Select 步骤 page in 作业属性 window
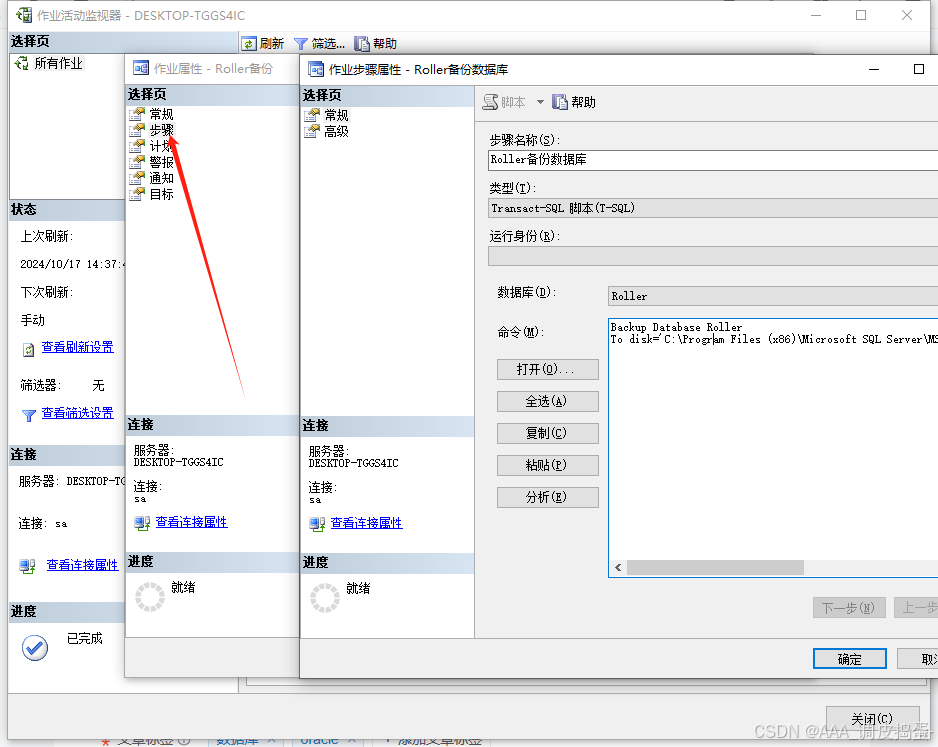938x747 pixels. tap(161, 130)
